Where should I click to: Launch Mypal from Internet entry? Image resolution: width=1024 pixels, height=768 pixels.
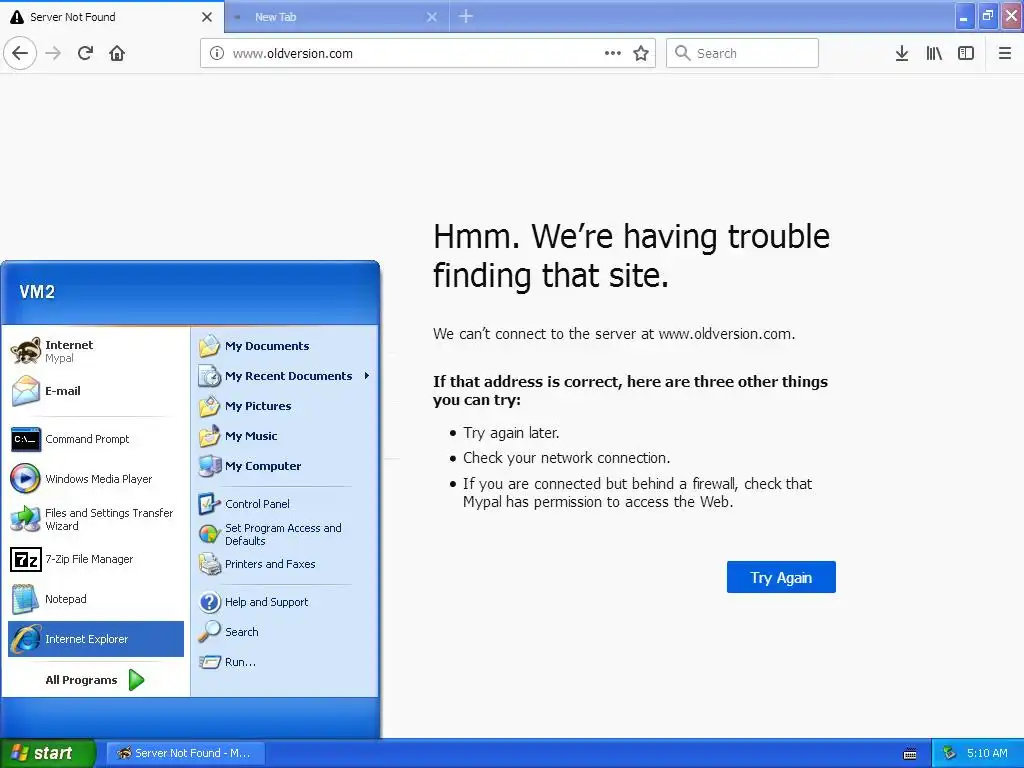96,351
